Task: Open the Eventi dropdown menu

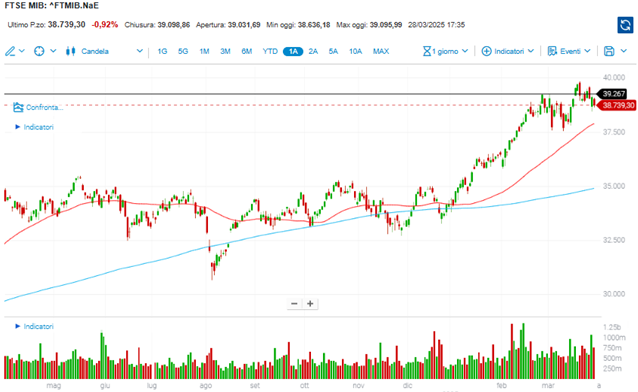Action: pyautogui.click(x=575, y=51)
